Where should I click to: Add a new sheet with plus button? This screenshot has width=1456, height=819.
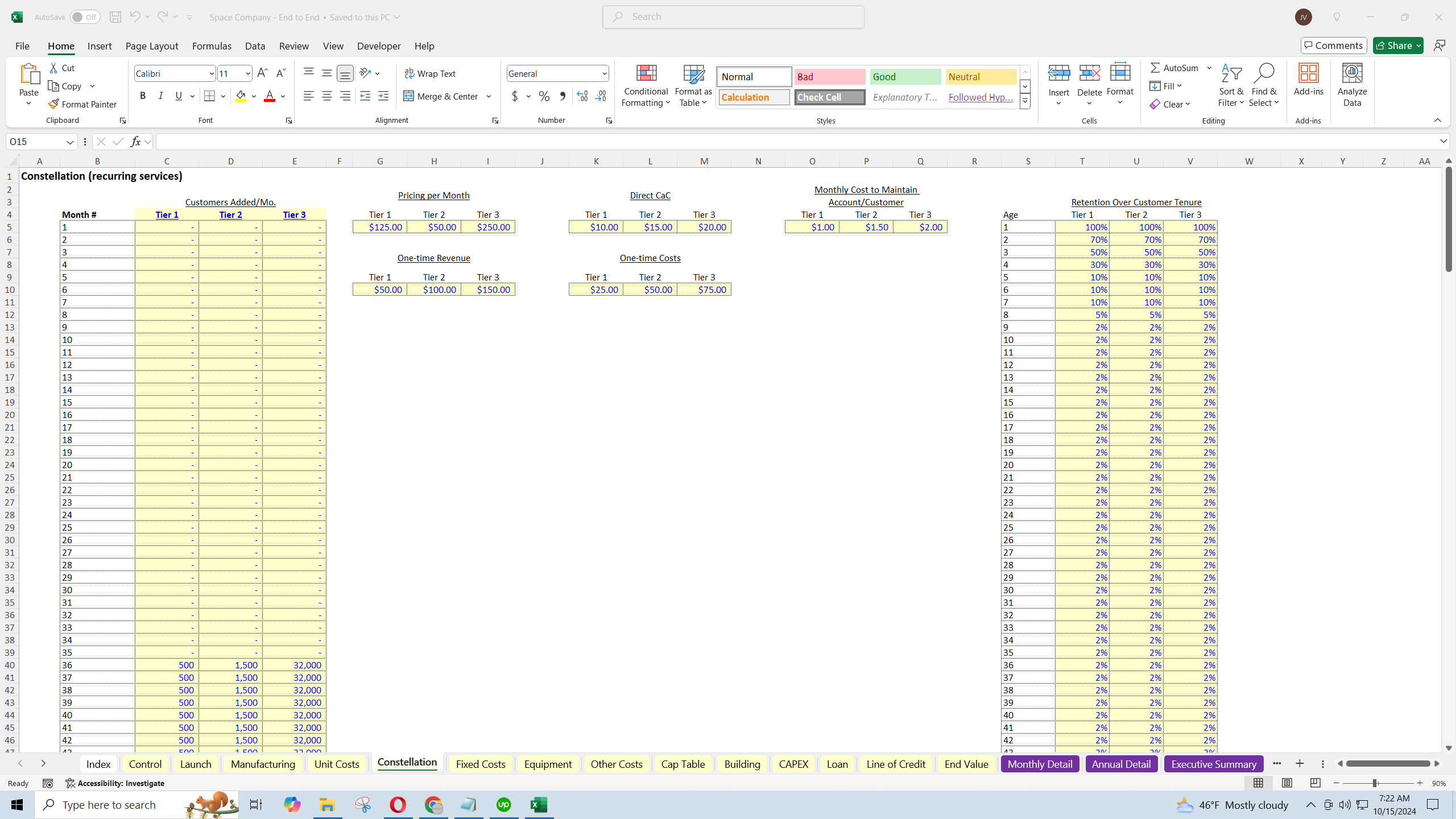1300,764
